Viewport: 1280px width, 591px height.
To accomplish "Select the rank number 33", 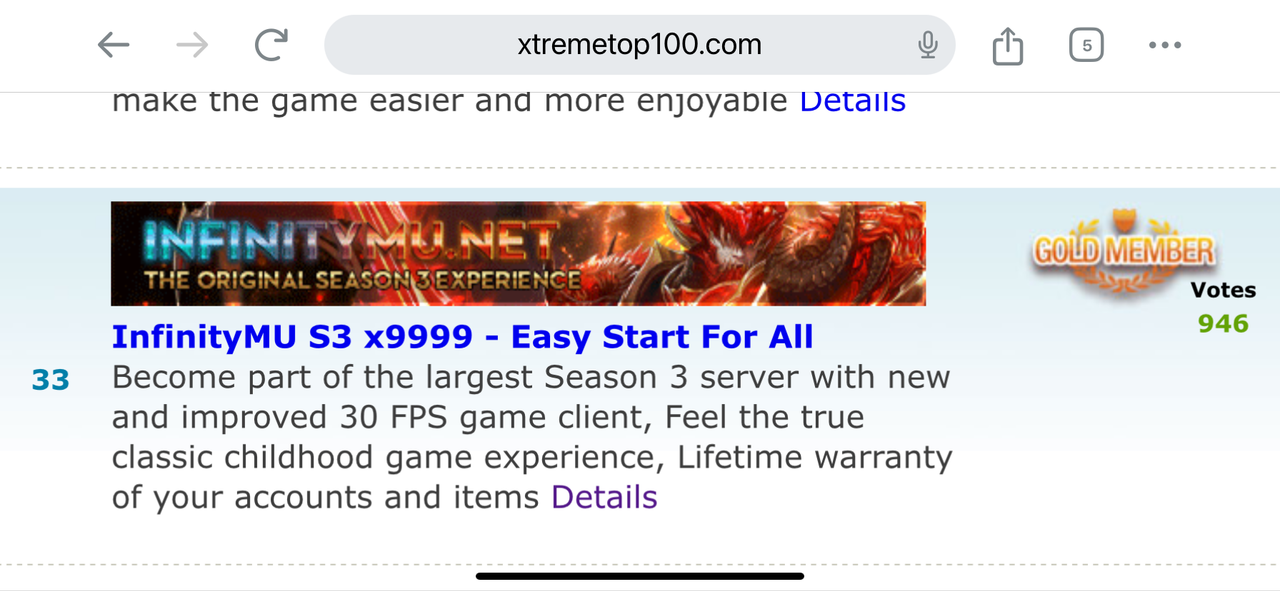I will pyautogui.click(x=51, y=380).
